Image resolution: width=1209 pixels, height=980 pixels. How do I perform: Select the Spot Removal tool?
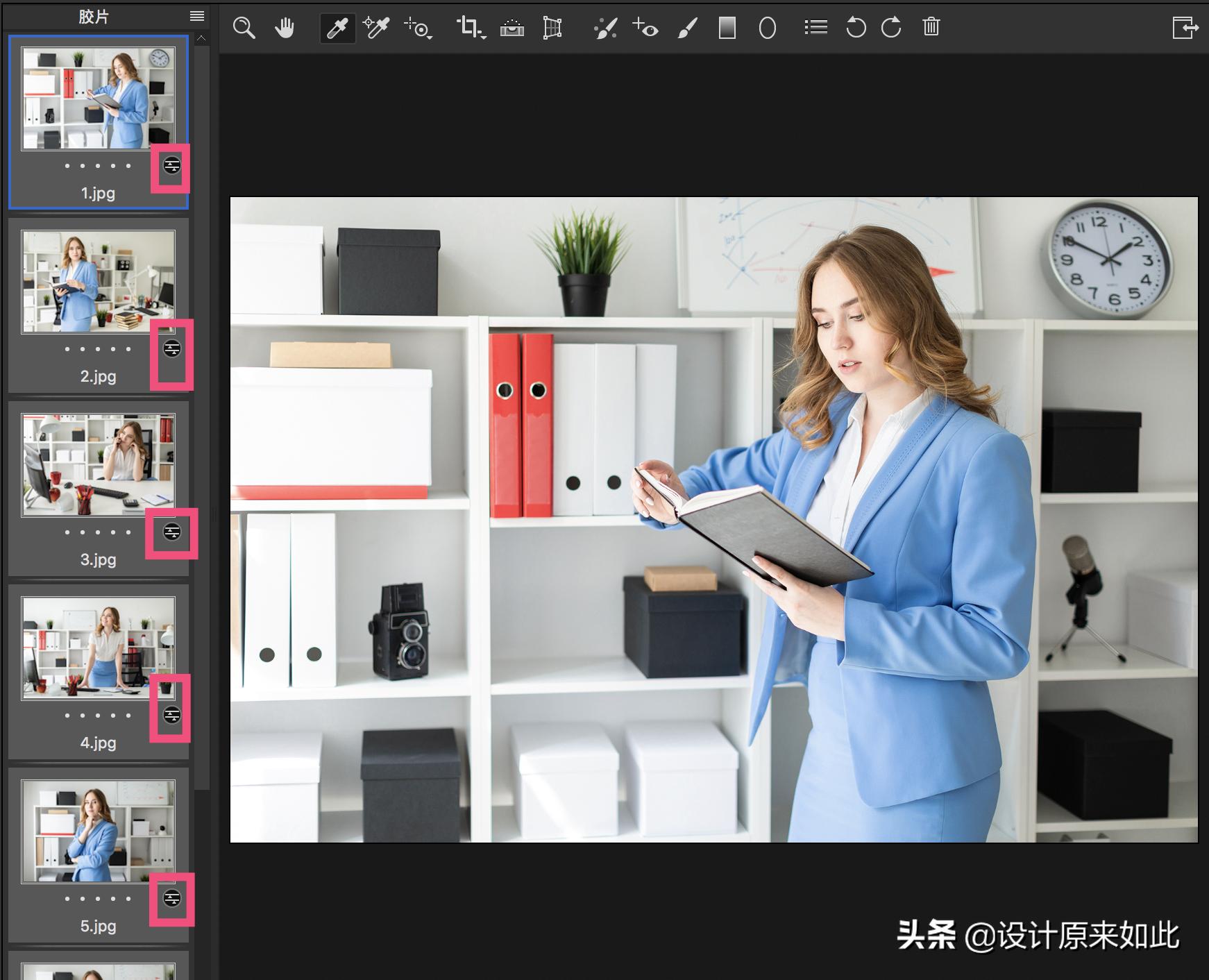coord(605,28)
